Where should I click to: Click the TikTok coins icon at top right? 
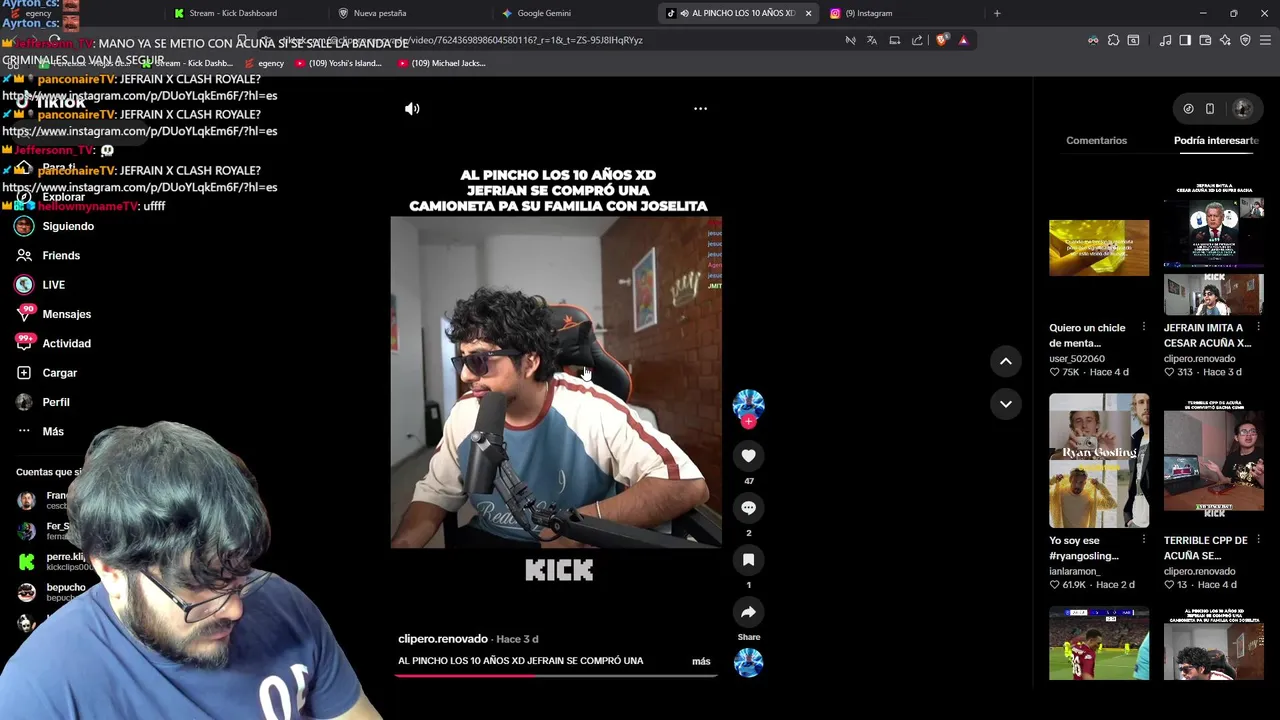tap(1188, 109)
